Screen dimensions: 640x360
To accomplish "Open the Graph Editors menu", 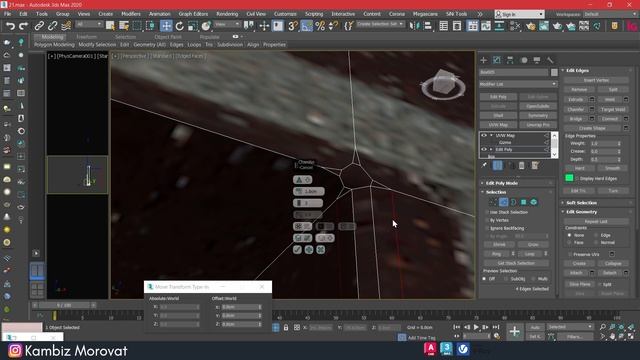I will click(193, 14).
